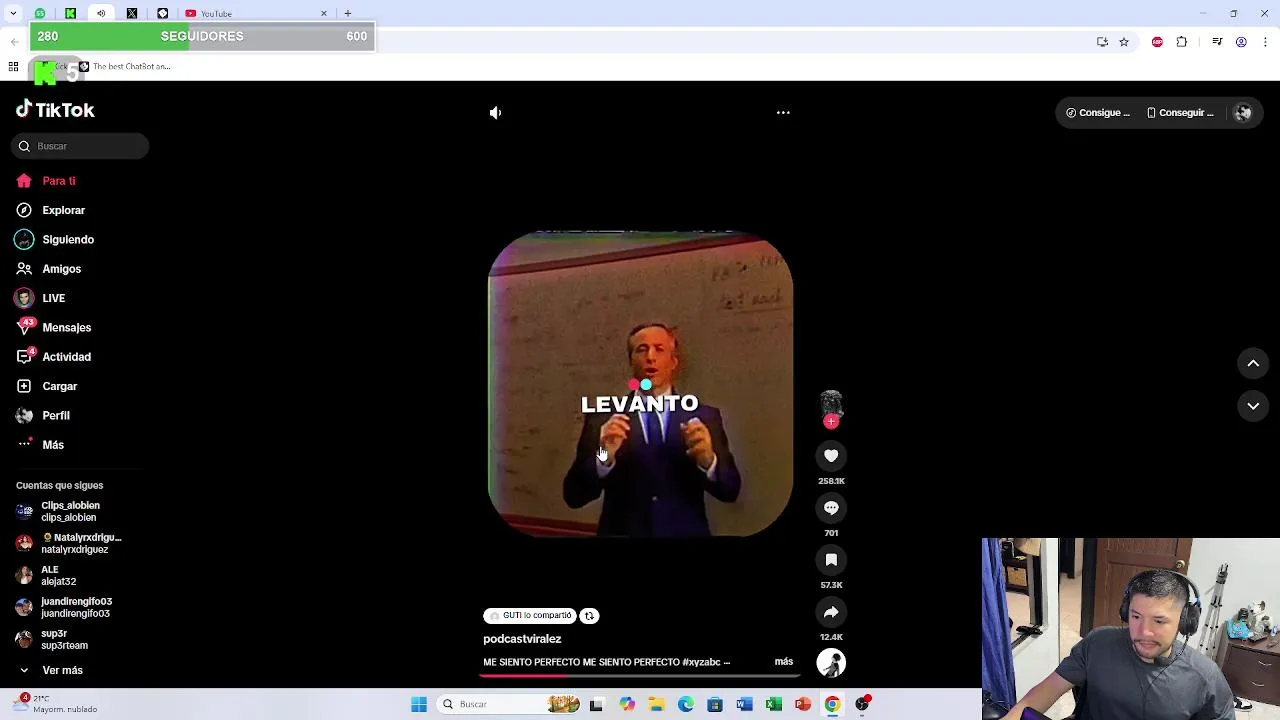Open the video three-dots options menu
Image resolution: width=1280 pixels, height=720 pixels.
(783, 113)
